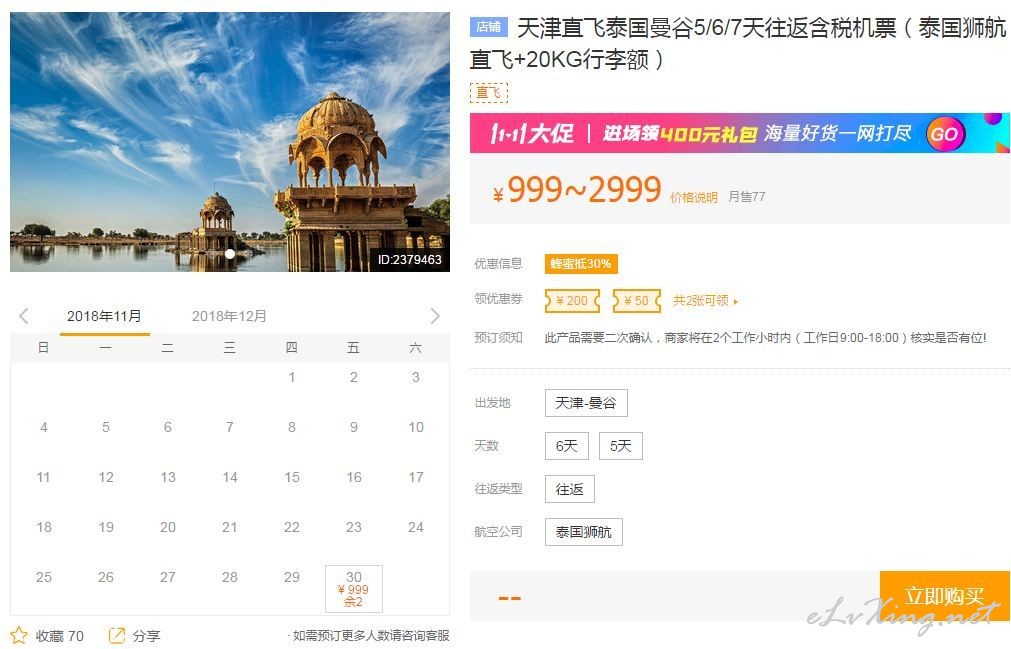Click the GO button on 11.11 banner
This screenshot has height=649, width=1011.
tap(945, 133)
